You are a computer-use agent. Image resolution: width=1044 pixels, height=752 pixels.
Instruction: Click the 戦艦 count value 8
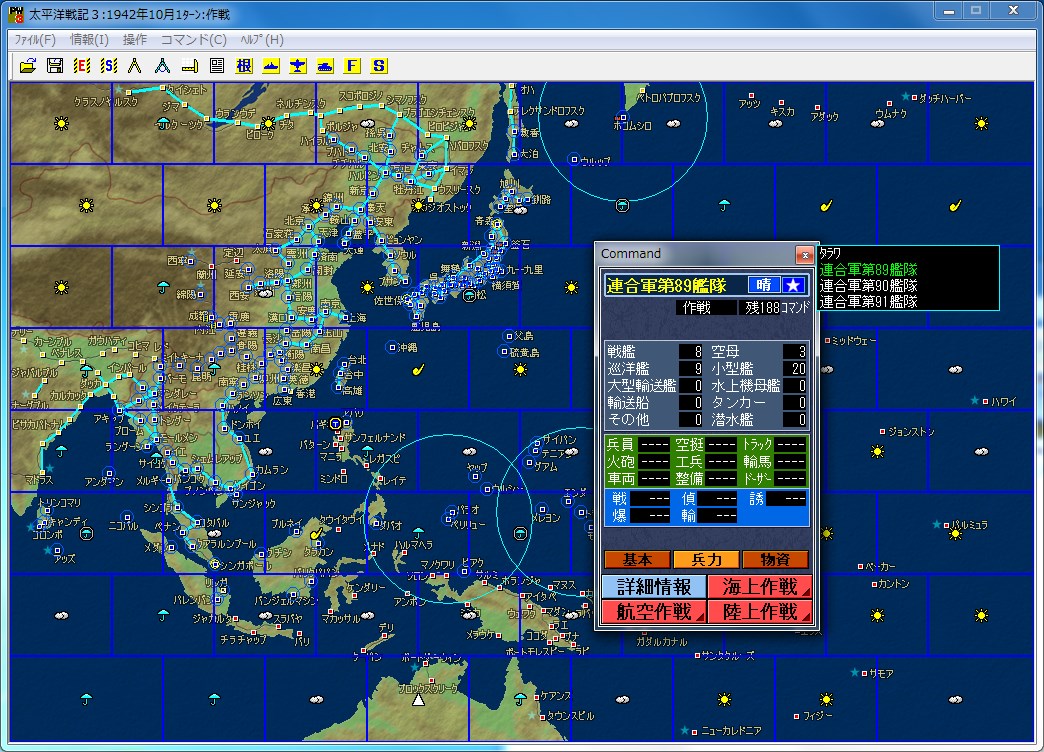point(690,351)
